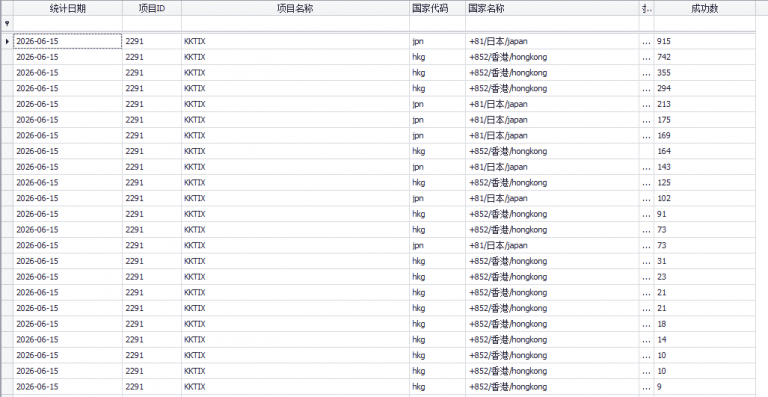Click the date cell in the 125 row
This screenshot has width=768, height=397.
(x=68, y=183)
